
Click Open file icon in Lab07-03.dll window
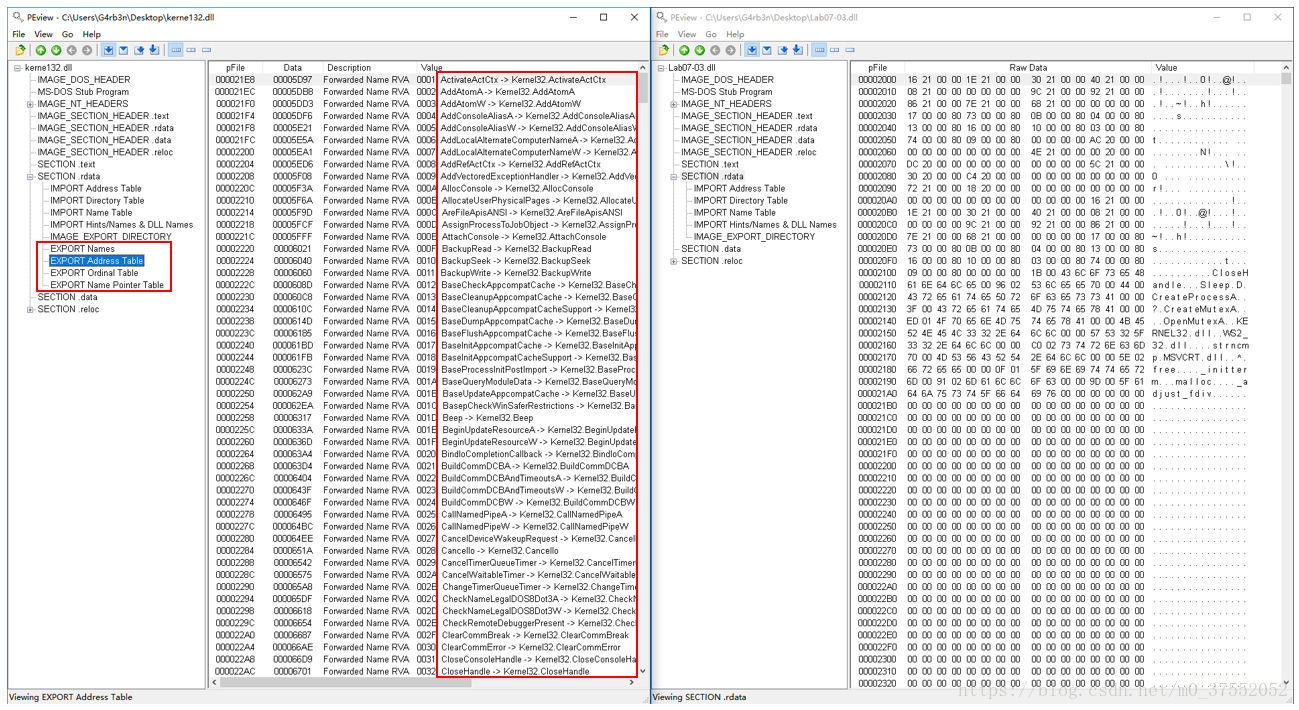click(664, 50)
